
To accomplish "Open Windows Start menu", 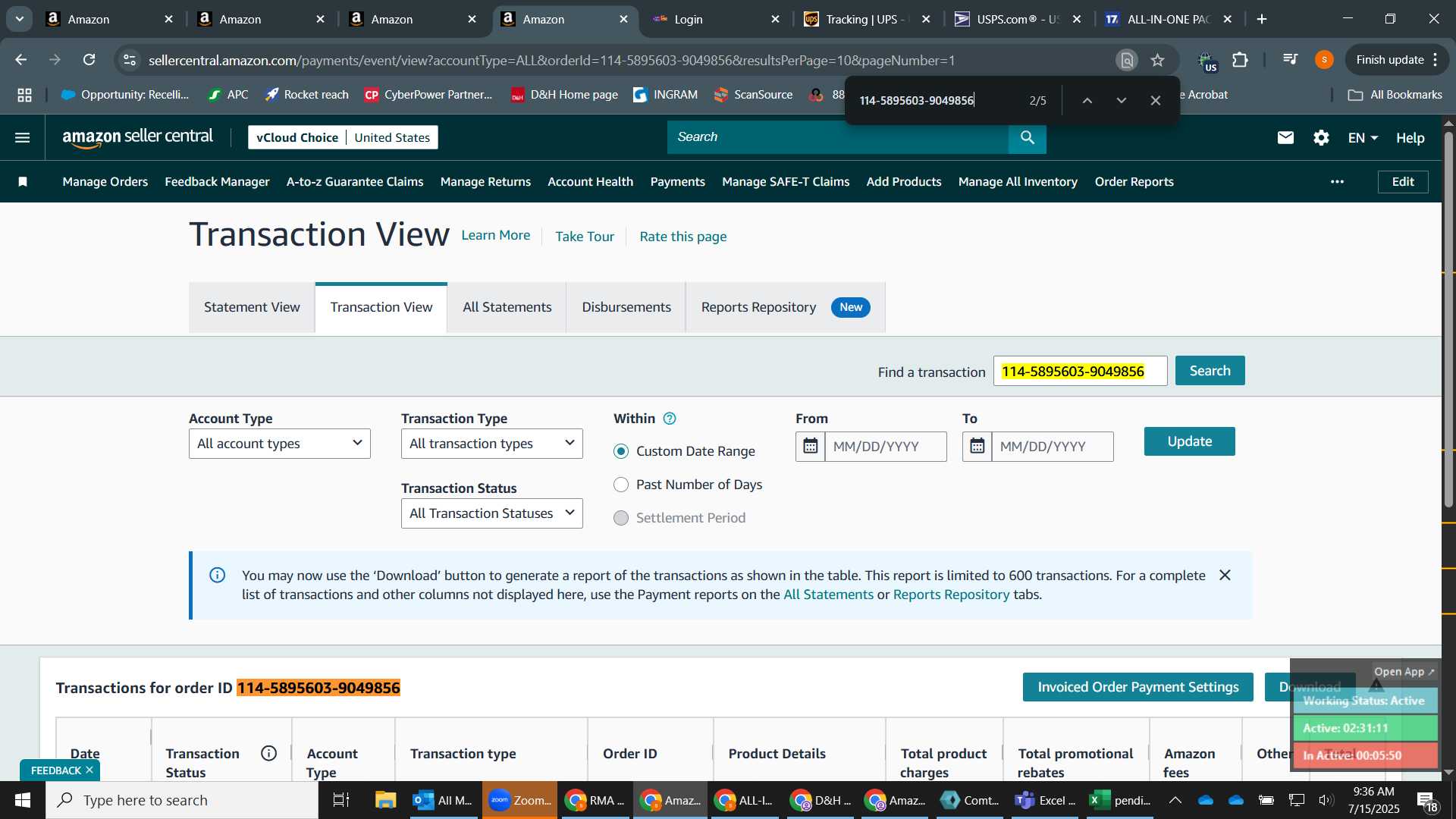I will (22, 800).
